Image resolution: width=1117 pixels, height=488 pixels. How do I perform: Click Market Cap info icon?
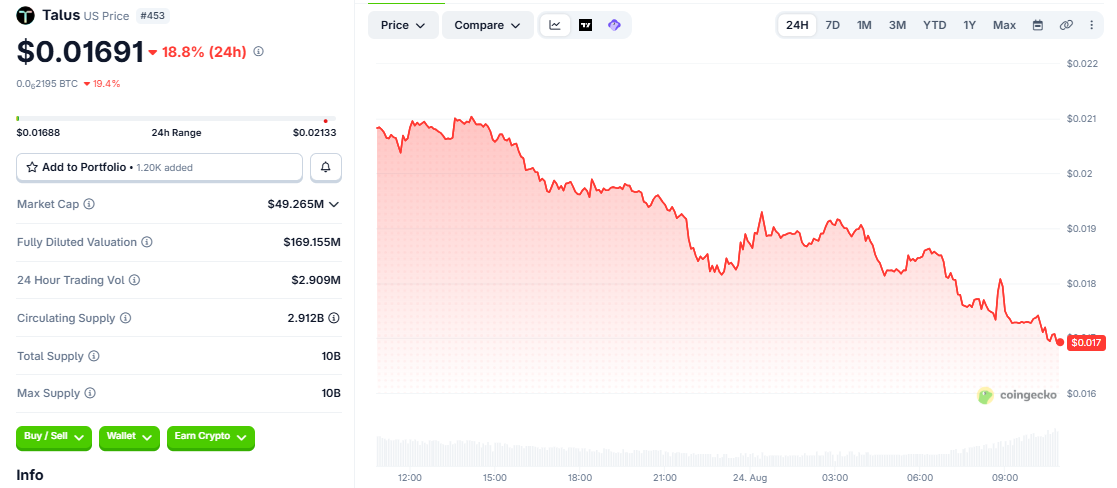coord(89,204)
